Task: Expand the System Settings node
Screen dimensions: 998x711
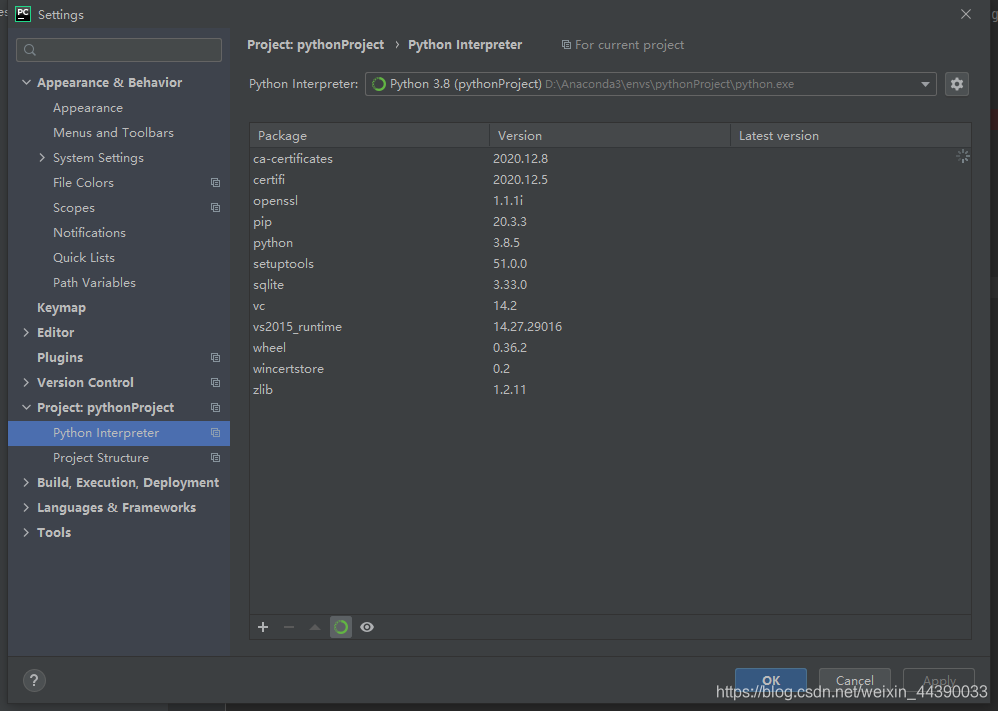Action: (42, 157)
